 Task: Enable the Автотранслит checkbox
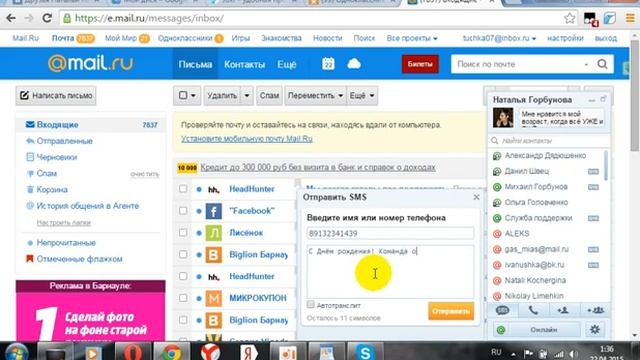coord(311,304)
